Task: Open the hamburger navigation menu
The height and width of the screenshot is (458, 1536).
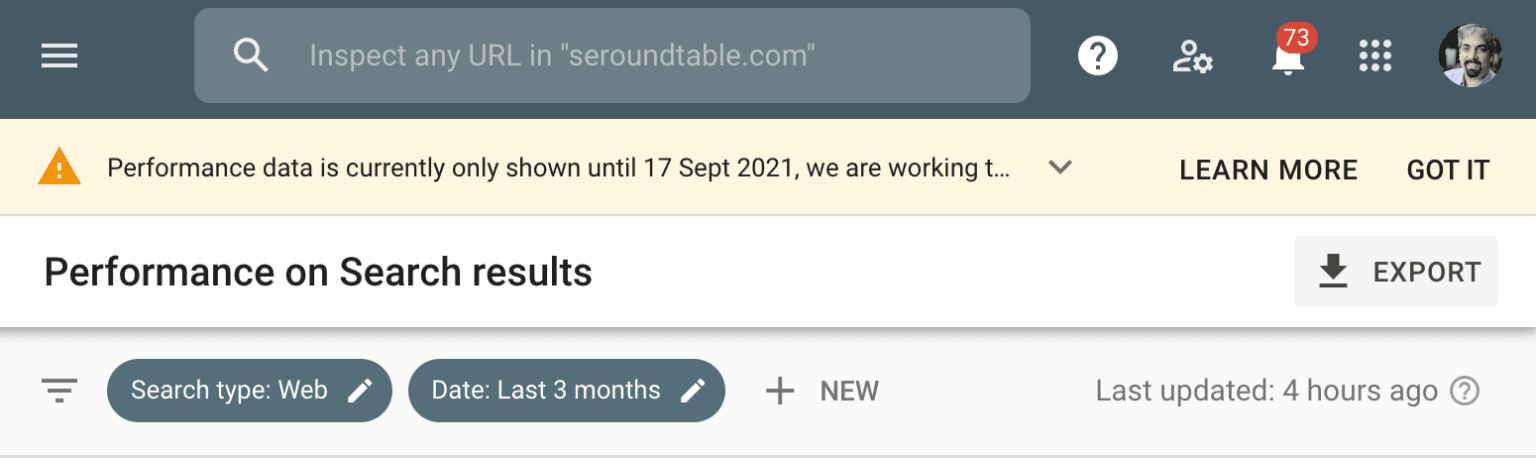Action: pyautogui.click(x=59, y=56)
